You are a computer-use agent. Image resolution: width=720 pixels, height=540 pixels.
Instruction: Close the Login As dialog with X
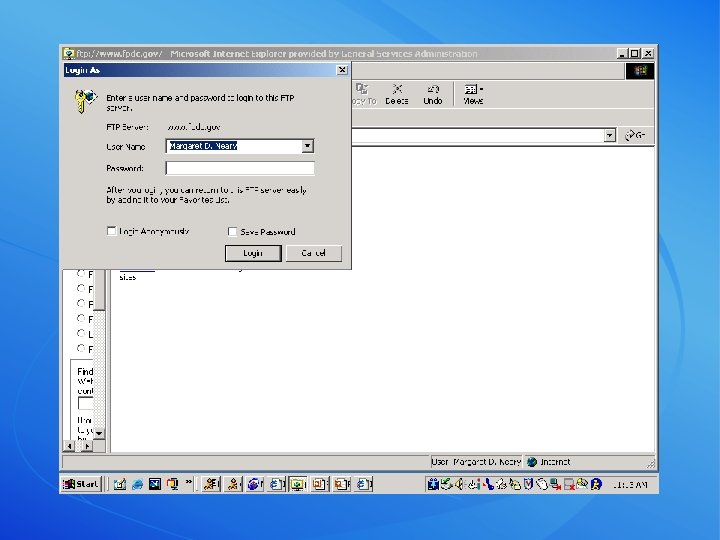[x=342, y=70]
